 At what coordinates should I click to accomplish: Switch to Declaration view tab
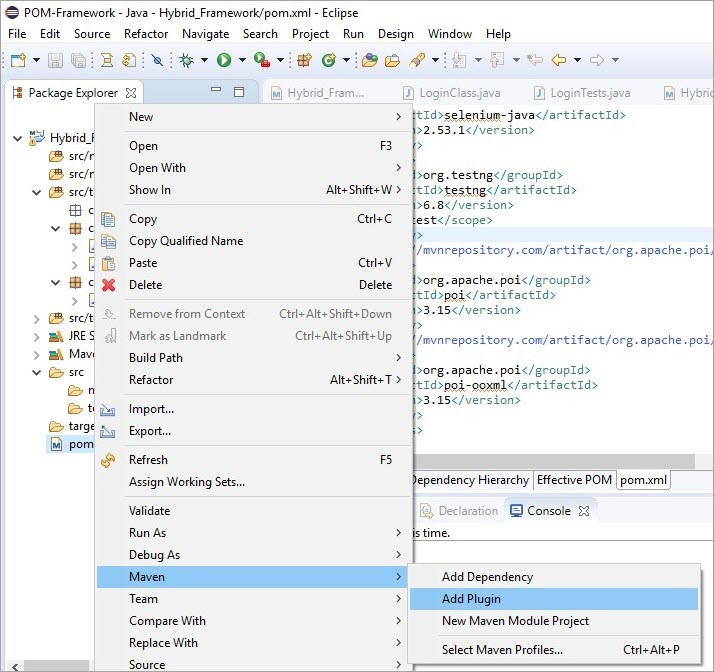point(461,511)
